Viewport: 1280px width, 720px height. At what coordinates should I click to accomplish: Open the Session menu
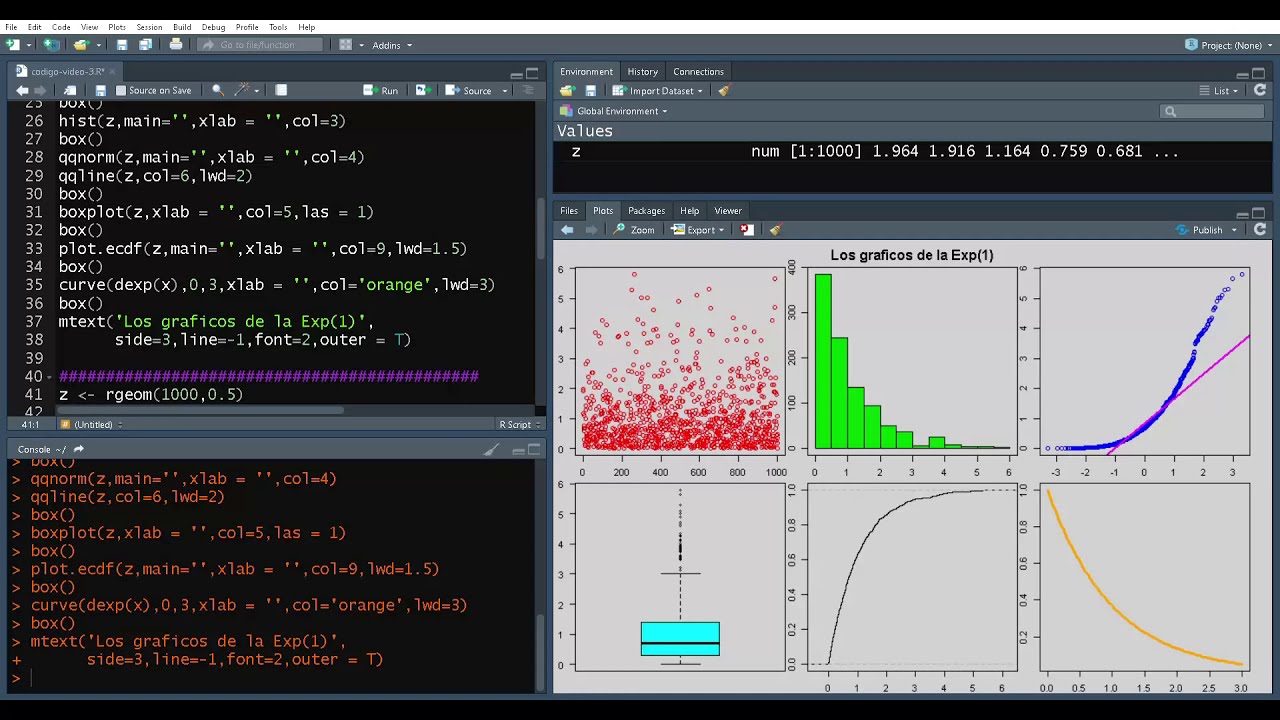coord(149,27)
